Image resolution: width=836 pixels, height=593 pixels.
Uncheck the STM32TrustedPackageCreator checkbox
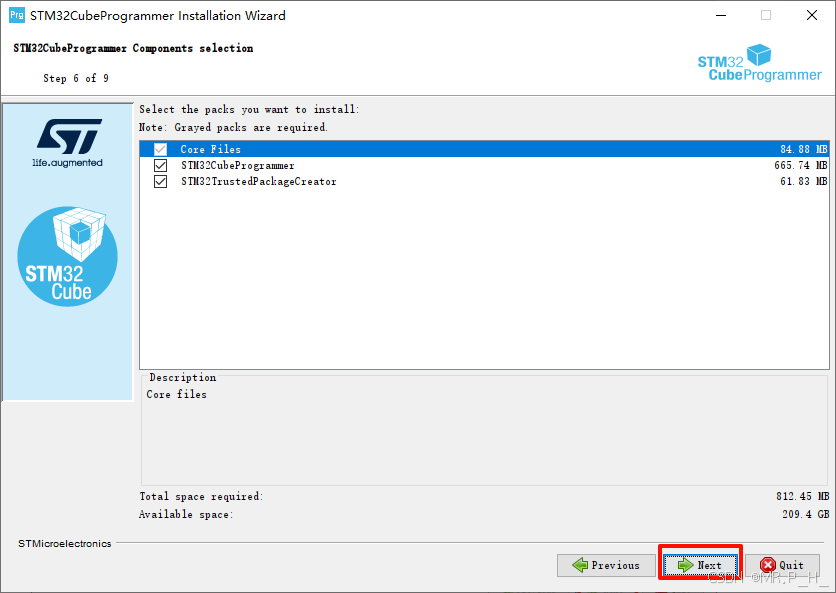tap(160, 181)
